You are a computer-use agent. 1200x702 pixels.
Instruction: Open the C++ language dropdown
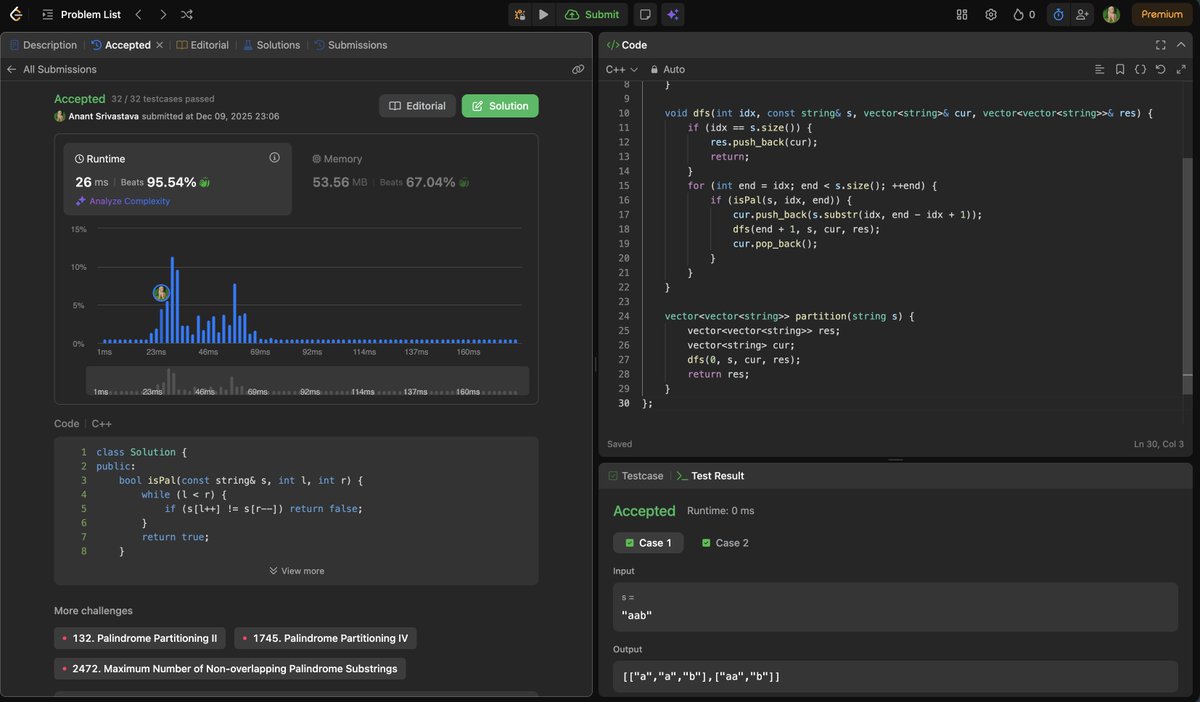[x=622, y=69]
